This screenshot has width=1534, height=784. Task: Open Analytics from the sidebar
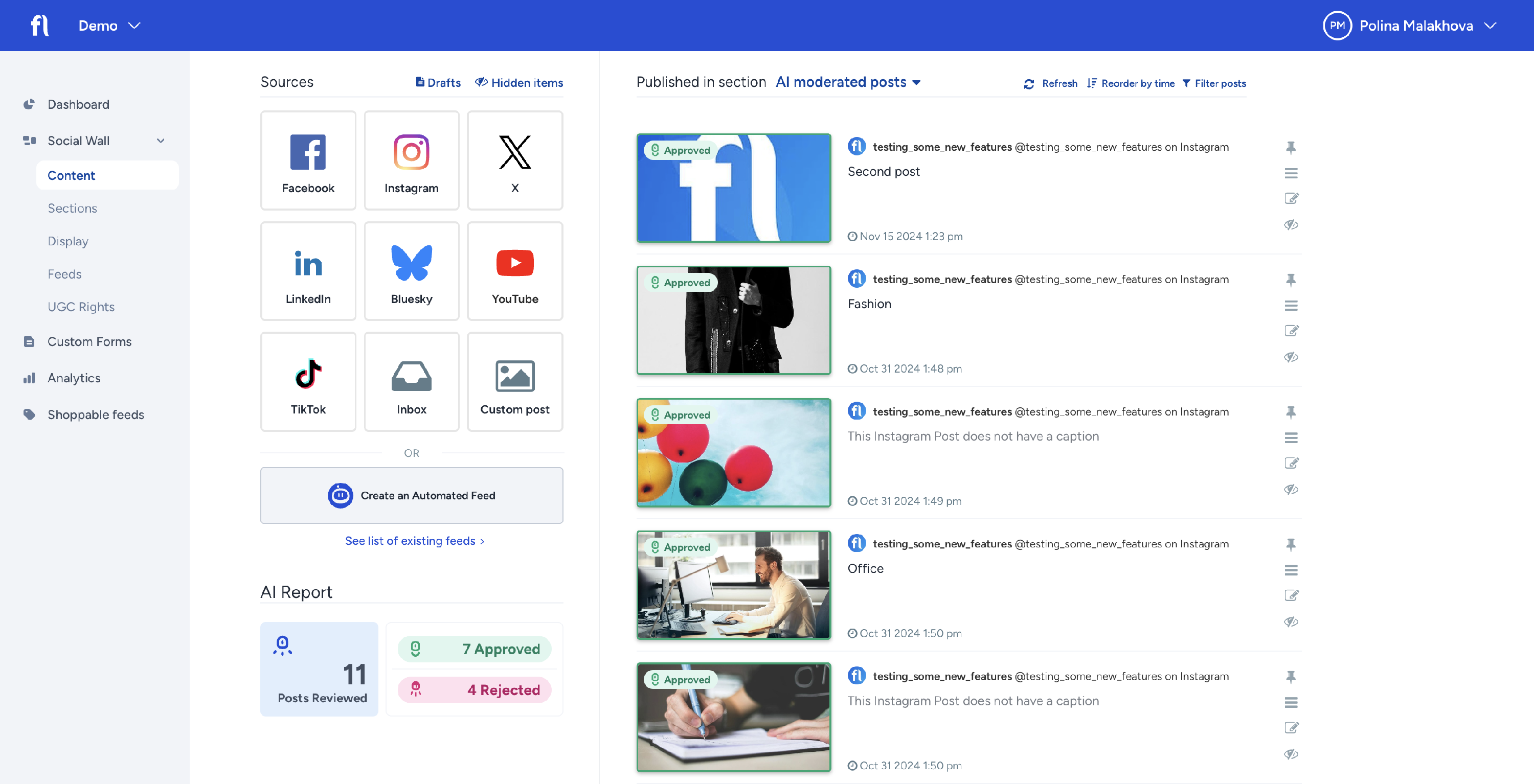(x=74, y=378)
